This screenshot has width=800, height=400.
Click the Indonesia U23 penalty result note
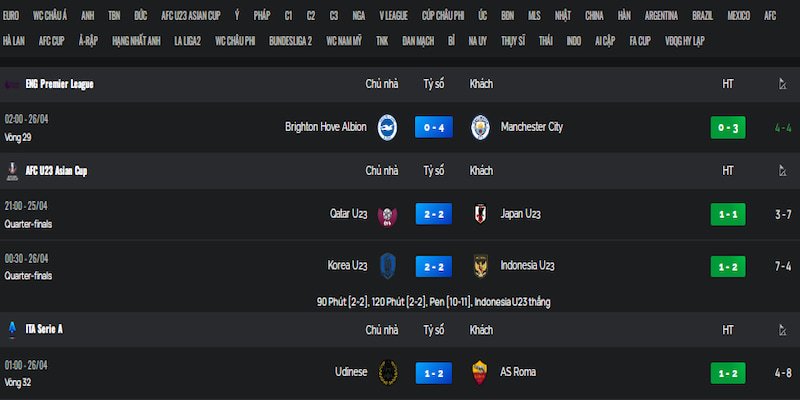point(433,301)
